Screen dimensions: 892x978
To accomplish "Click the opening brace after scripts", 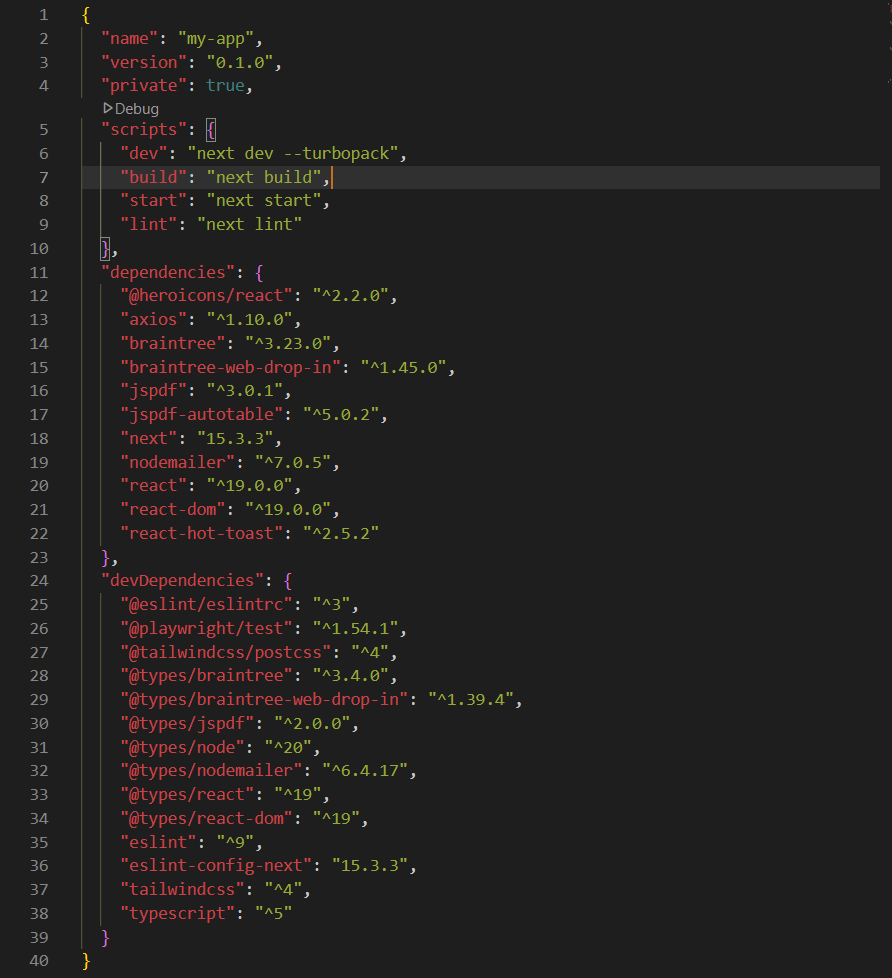I will (x=211, y=130).
